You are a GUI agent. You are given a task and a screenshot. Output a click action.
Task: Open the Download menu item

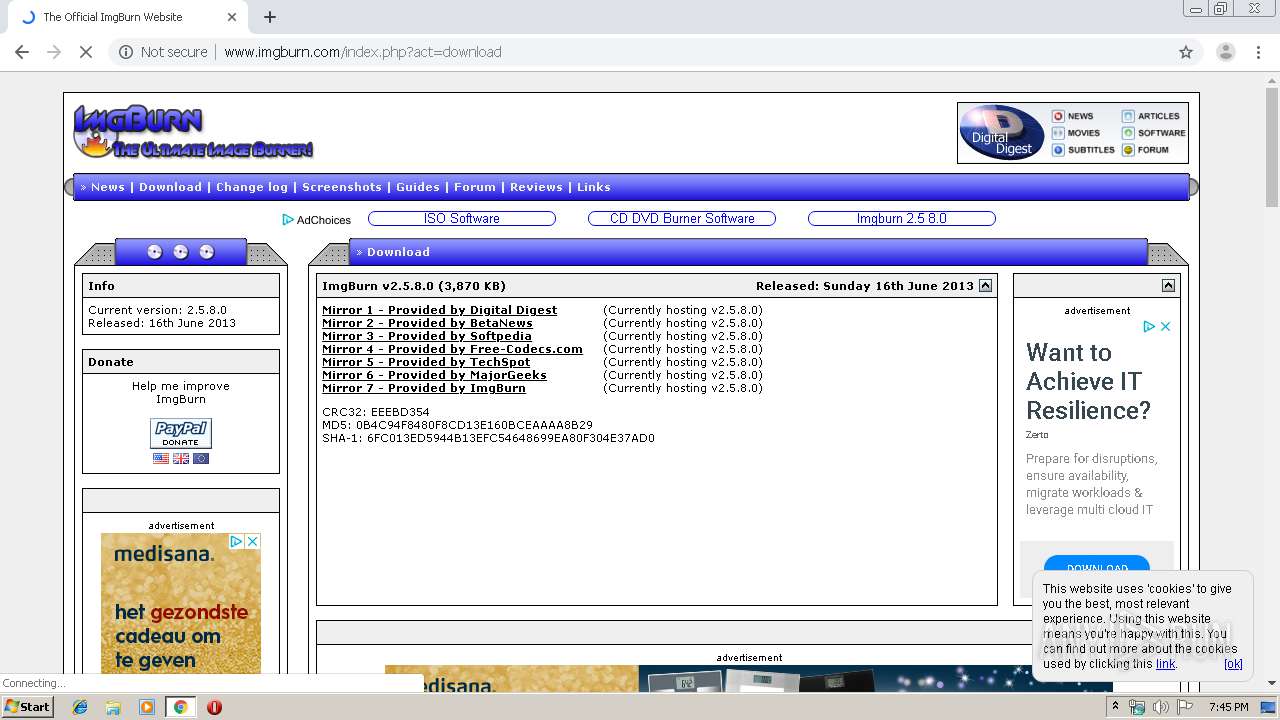click(x=170, y=187)
